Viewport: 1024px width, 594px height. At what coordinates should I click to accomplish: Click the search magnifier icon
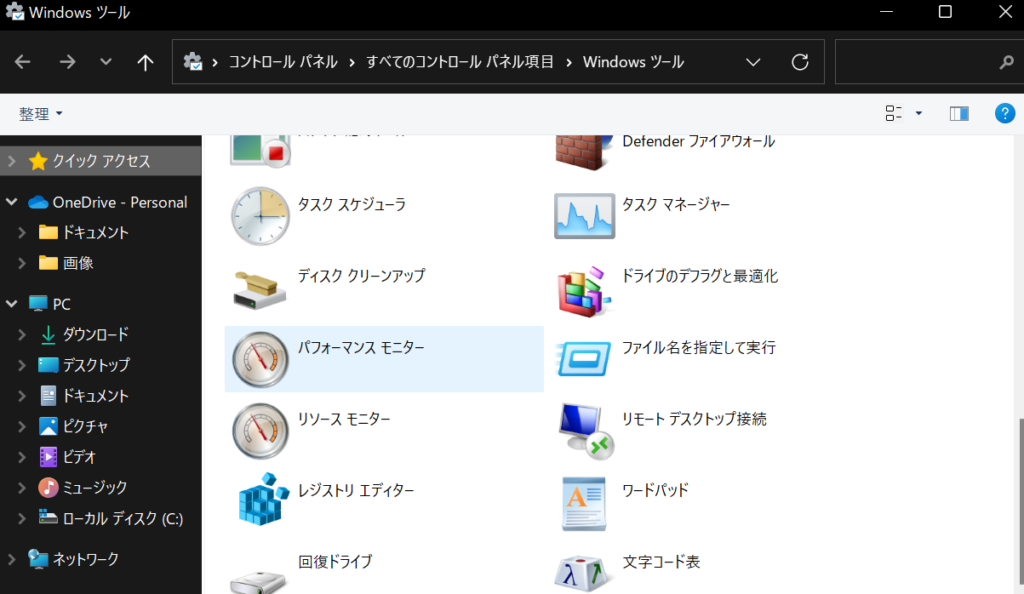pos(1006,62)
